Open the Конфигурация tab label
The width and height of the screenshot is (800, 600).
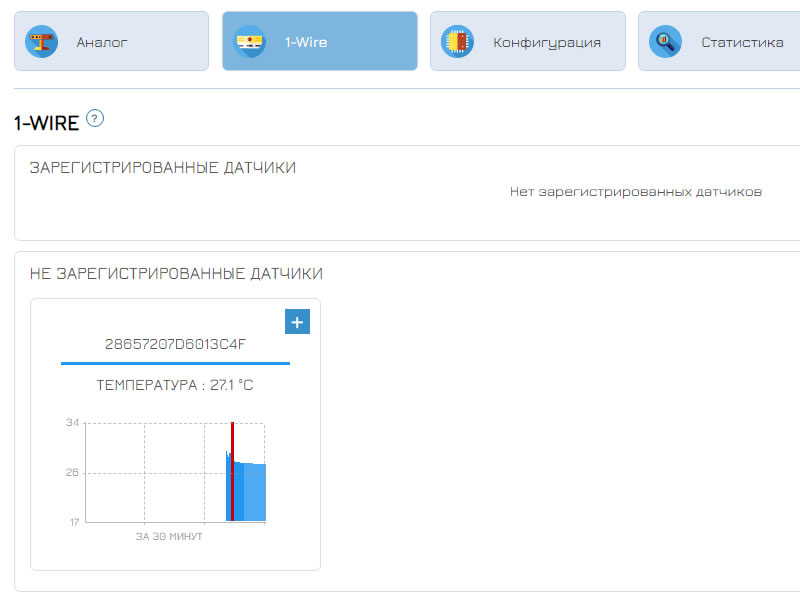pos(546,43)
